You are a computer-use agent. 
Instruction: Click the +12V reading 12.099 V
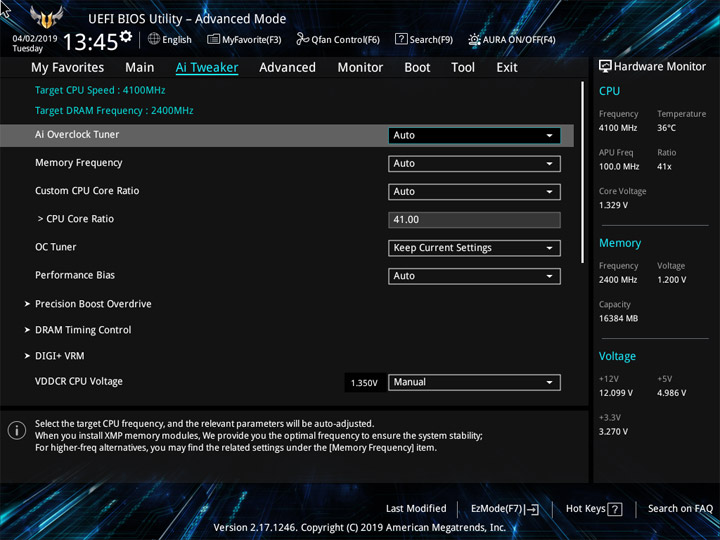coord(615,393)
